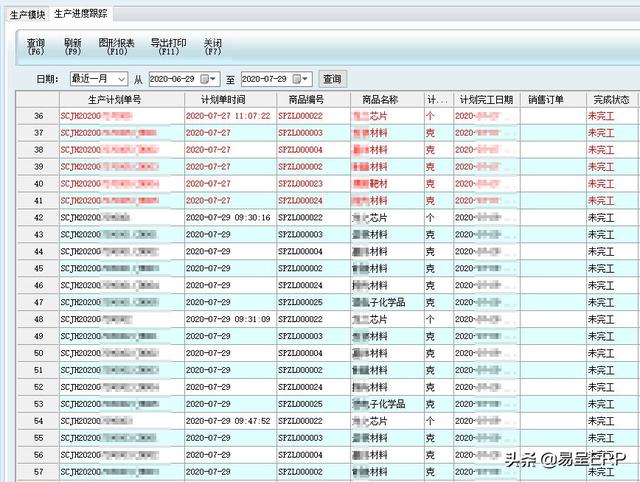
Task: Click the 计划单时间 column header
Action: coord(222,100)
